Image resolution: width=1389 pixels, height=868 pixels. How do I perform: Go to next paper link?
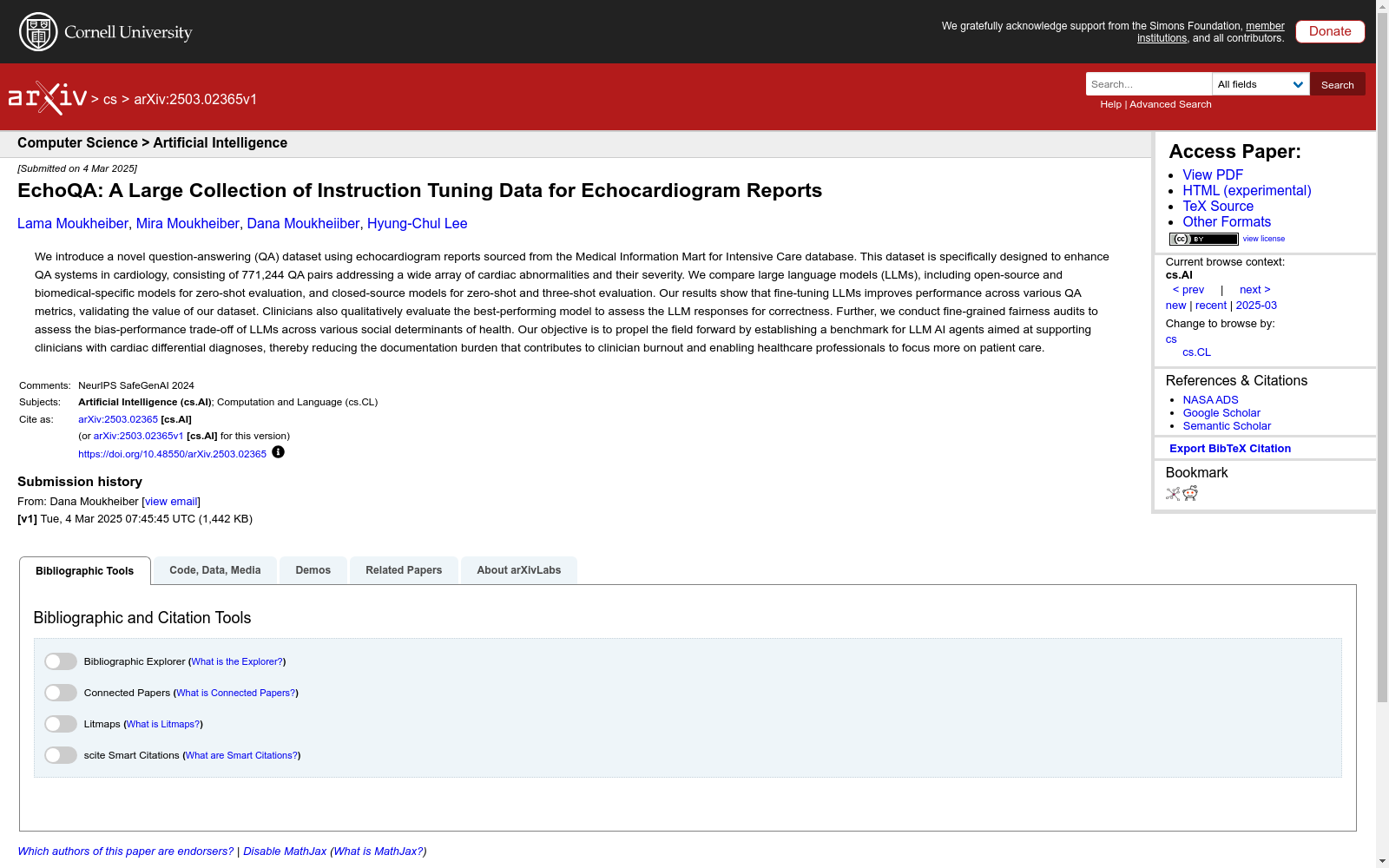tap(1255, 290)
